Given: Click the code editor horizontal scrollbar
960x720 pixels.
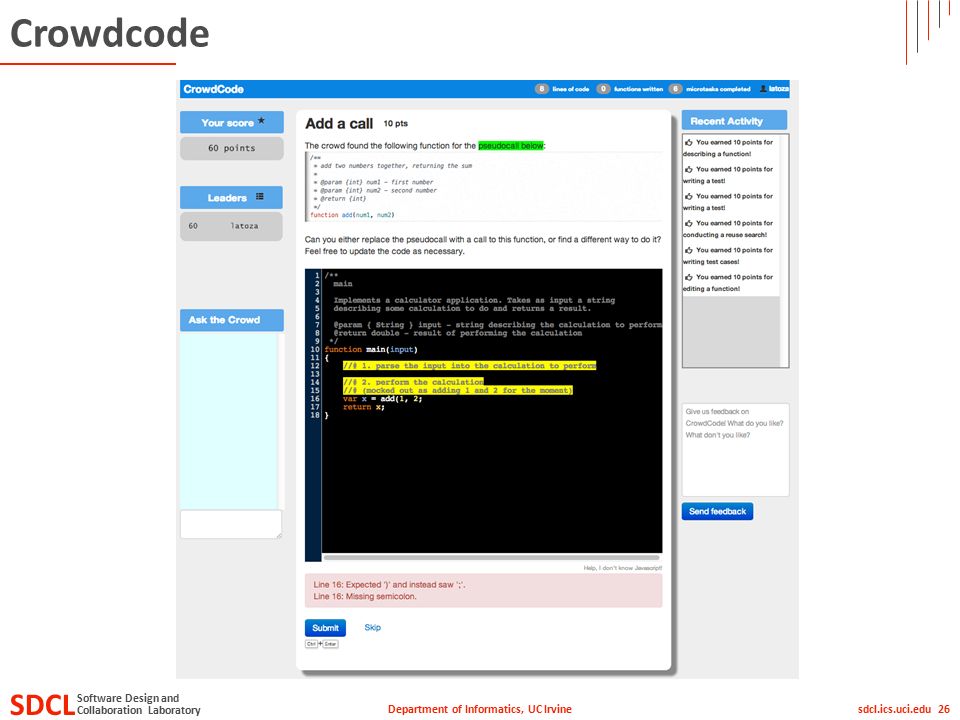Looking at the screenshot, I should (491, 558).
